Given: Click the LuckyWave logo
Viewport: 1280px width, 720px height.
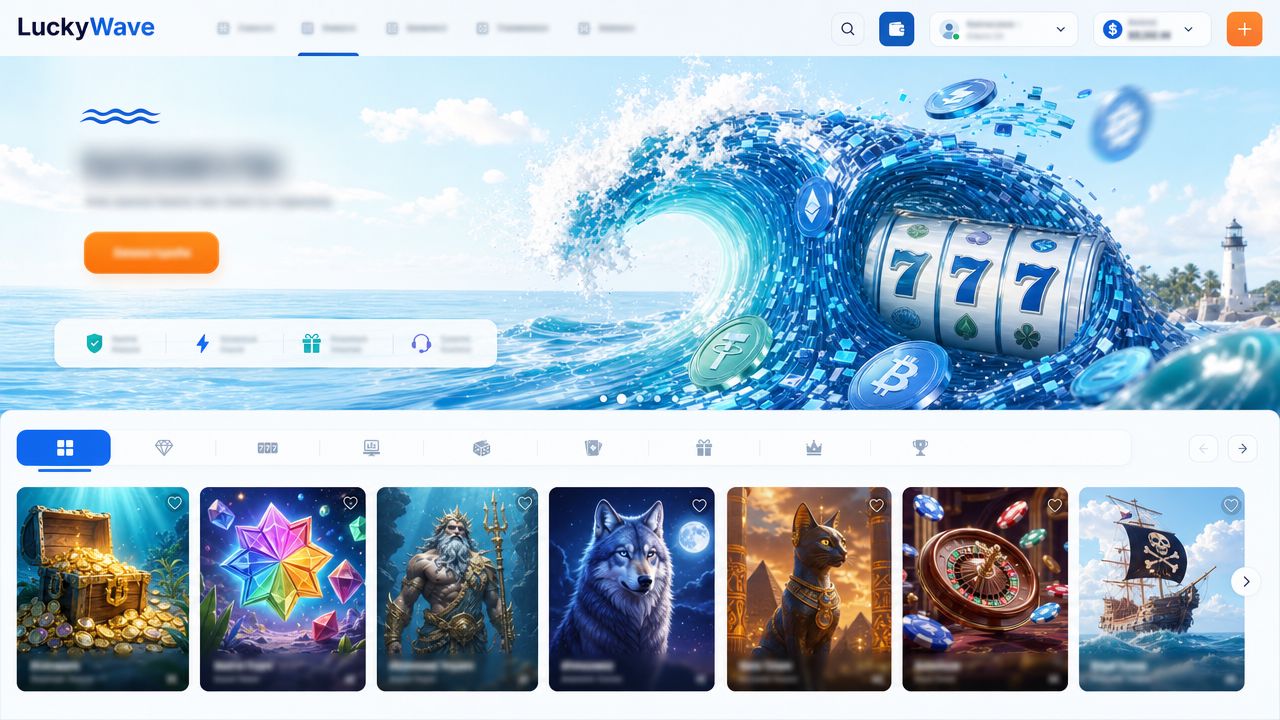Looking at the screenshot, I should click(86, 28).
